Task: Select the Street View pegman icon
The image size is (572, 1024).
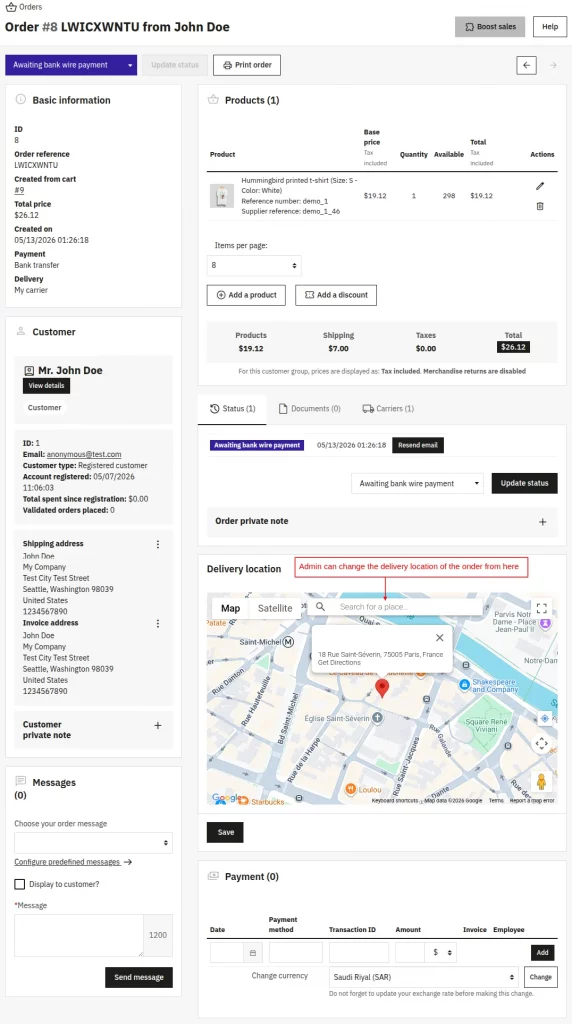Action: pyautogui.click(x=541, y=782)
